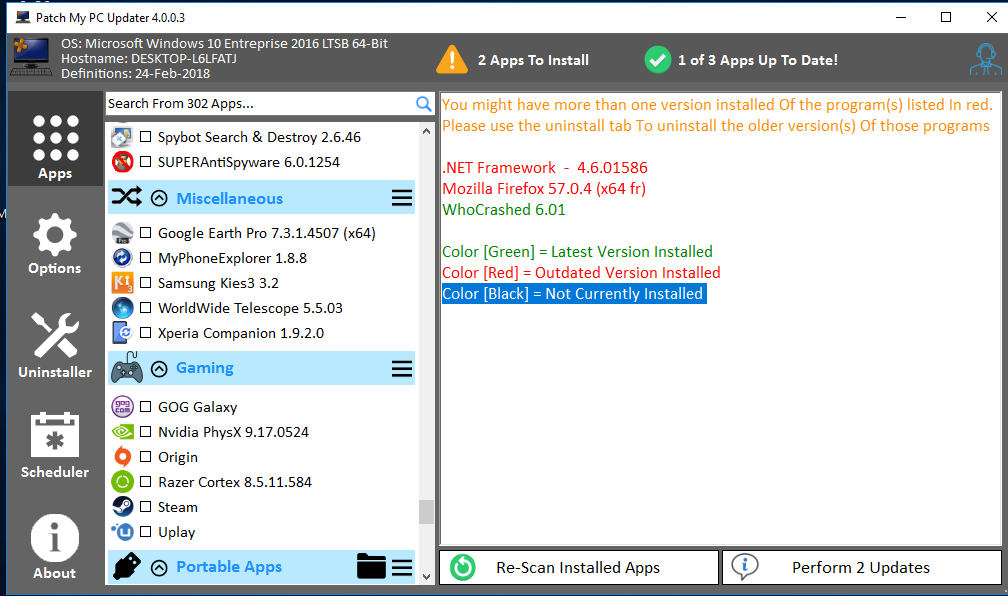This screenshot has height=596, width=1008.
Task: Check the Origin checkbox
Action: [146, 457]
